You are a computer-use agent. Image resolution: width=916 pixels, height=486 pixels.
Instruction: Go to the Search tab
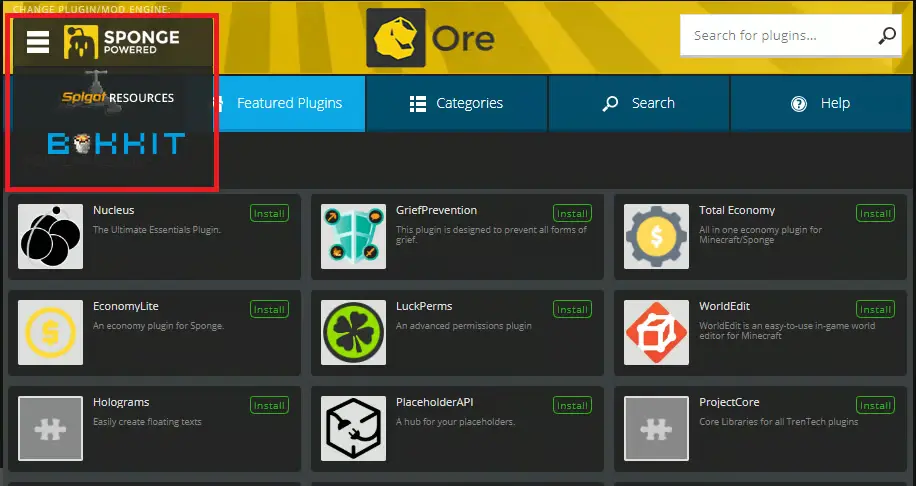[638, 103]
